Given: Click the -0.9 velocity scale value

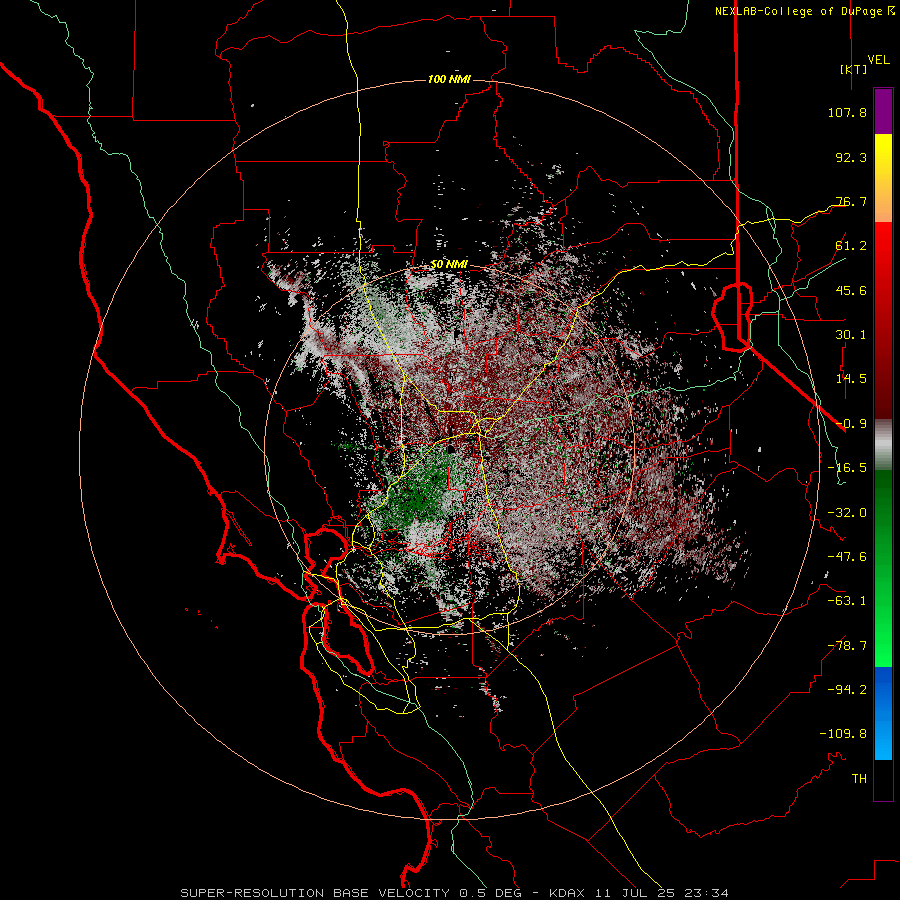Looking at the screenshot, I should pyautogui.click(x=851, y=424).
